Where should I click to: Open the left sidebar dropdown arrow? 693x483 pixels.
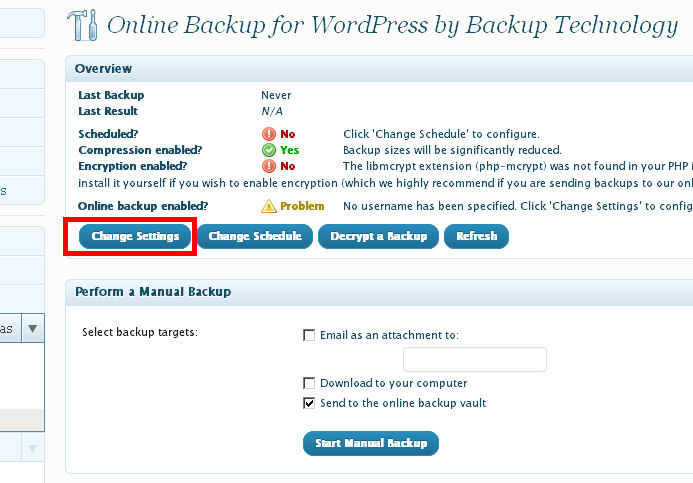pos(32,328)
